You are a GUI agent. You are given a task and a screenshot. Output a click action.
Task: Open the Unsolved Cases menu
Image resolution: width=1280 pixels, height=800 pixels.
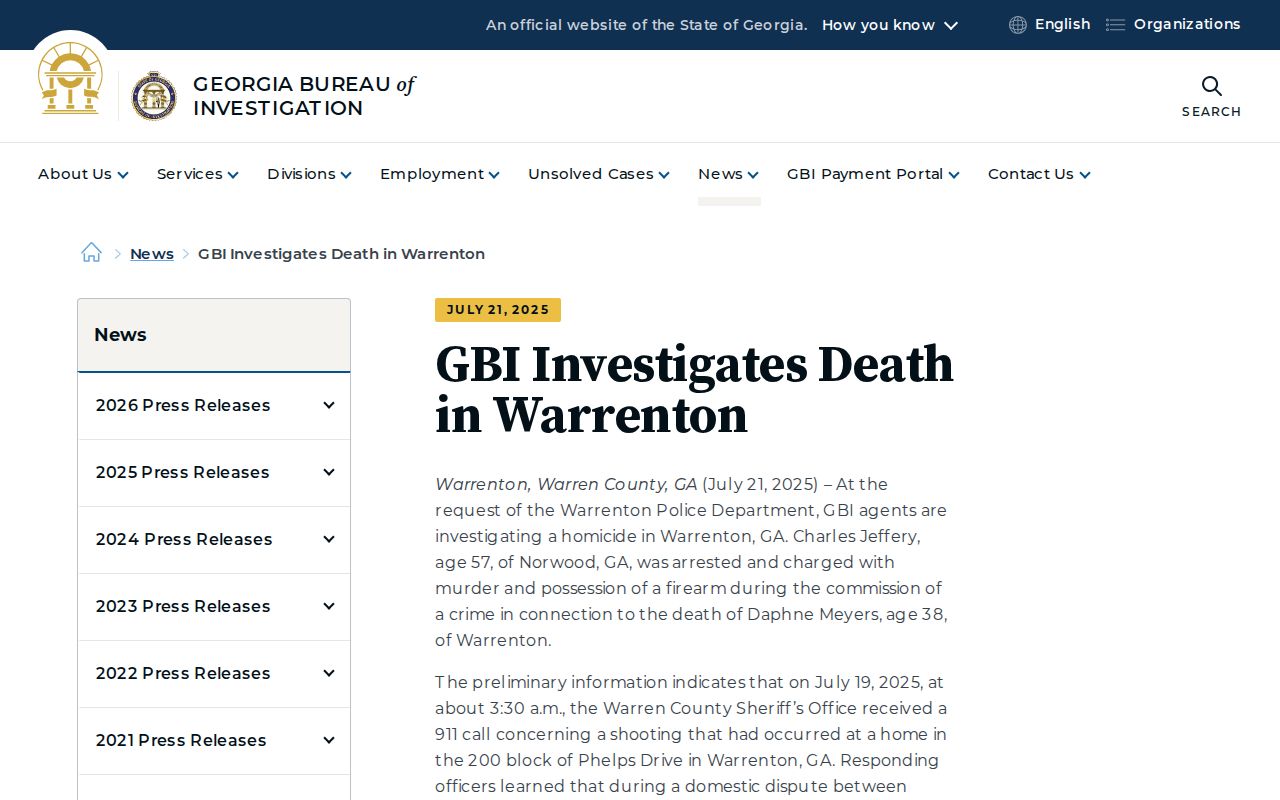(599, 174)
